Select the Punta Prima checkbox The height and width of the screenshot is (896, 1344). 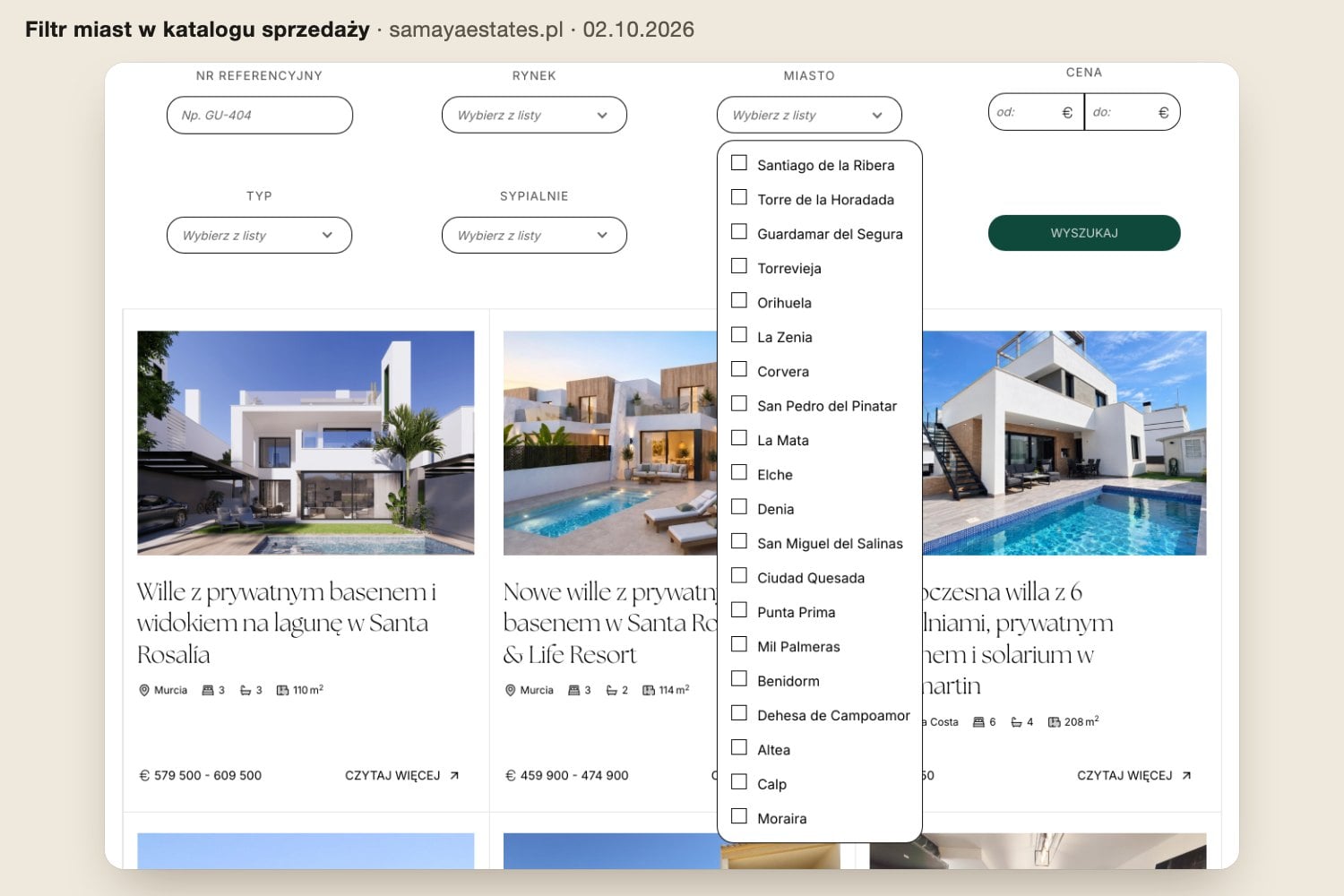point(739,610)
